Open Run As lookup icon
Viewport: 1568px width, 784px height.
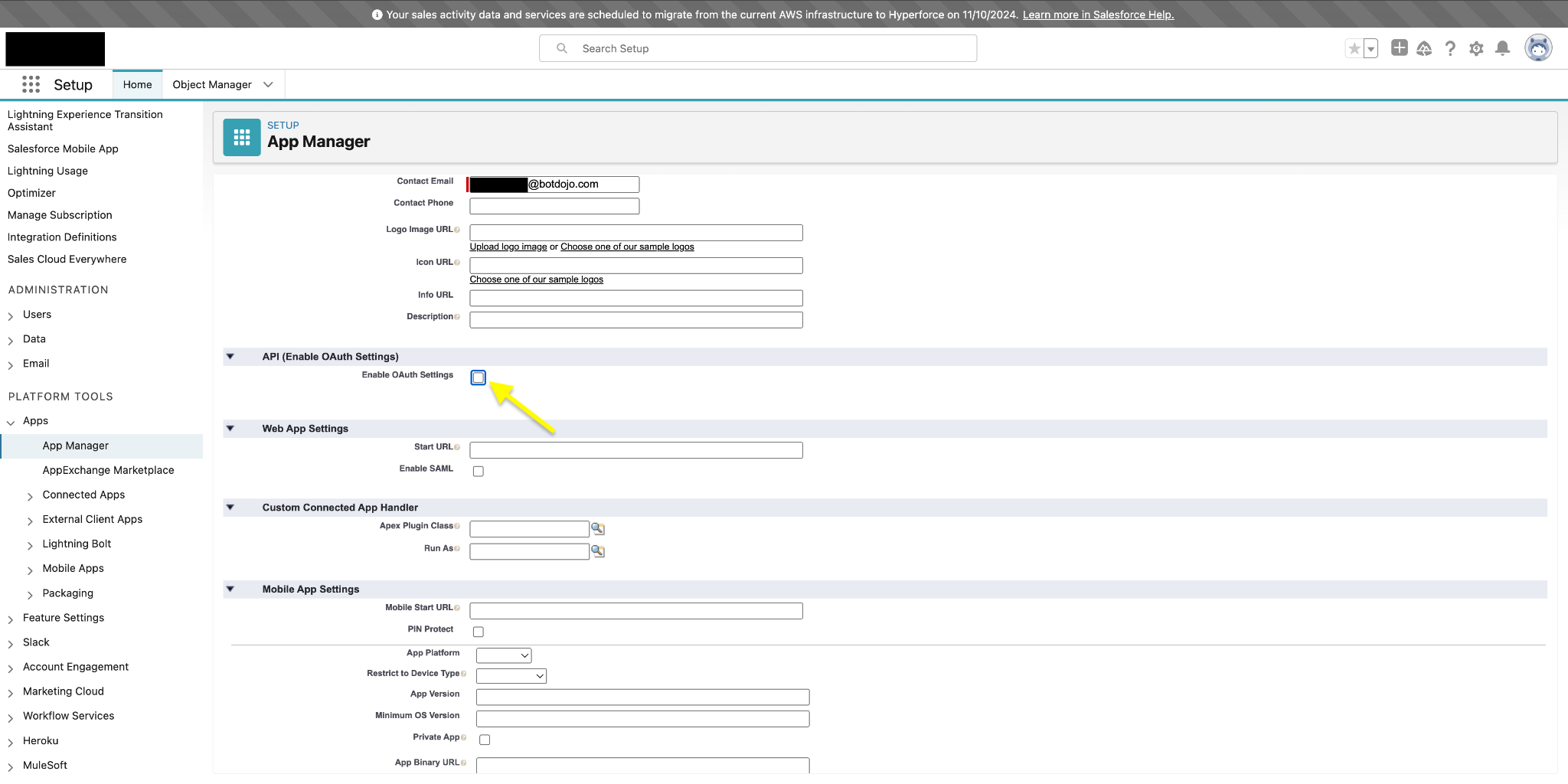(598, 551)
